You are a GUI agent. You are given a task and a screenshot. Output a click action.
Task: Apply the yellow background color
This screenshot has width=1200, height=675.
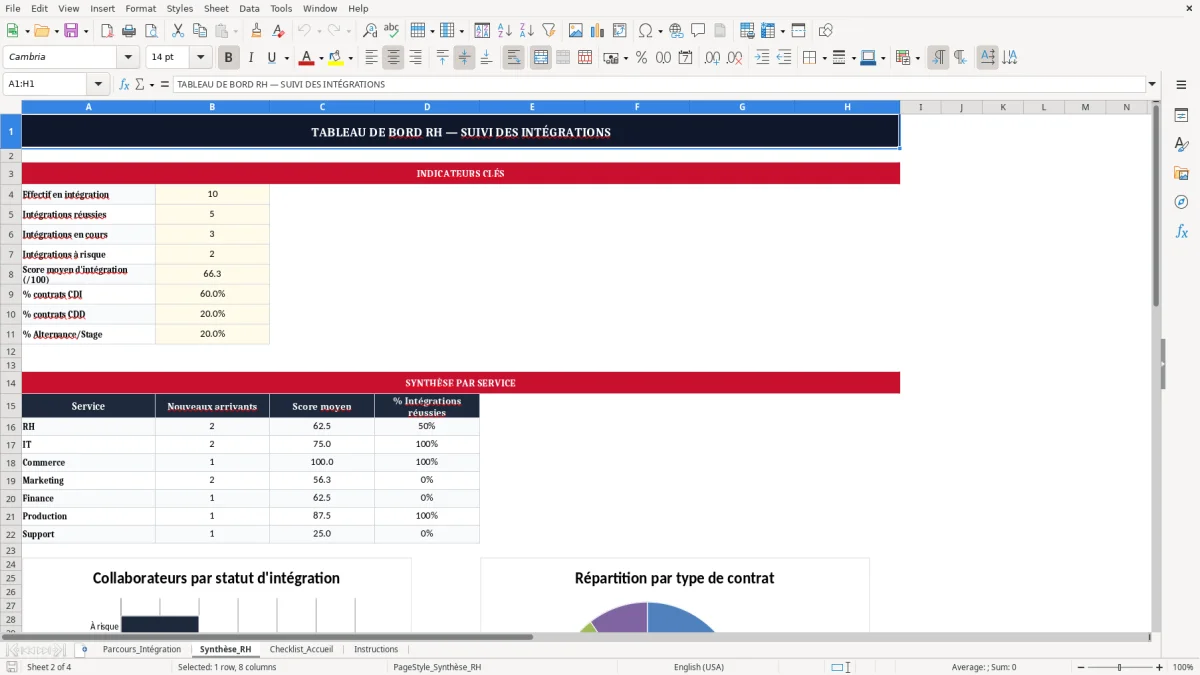point(336,58)
